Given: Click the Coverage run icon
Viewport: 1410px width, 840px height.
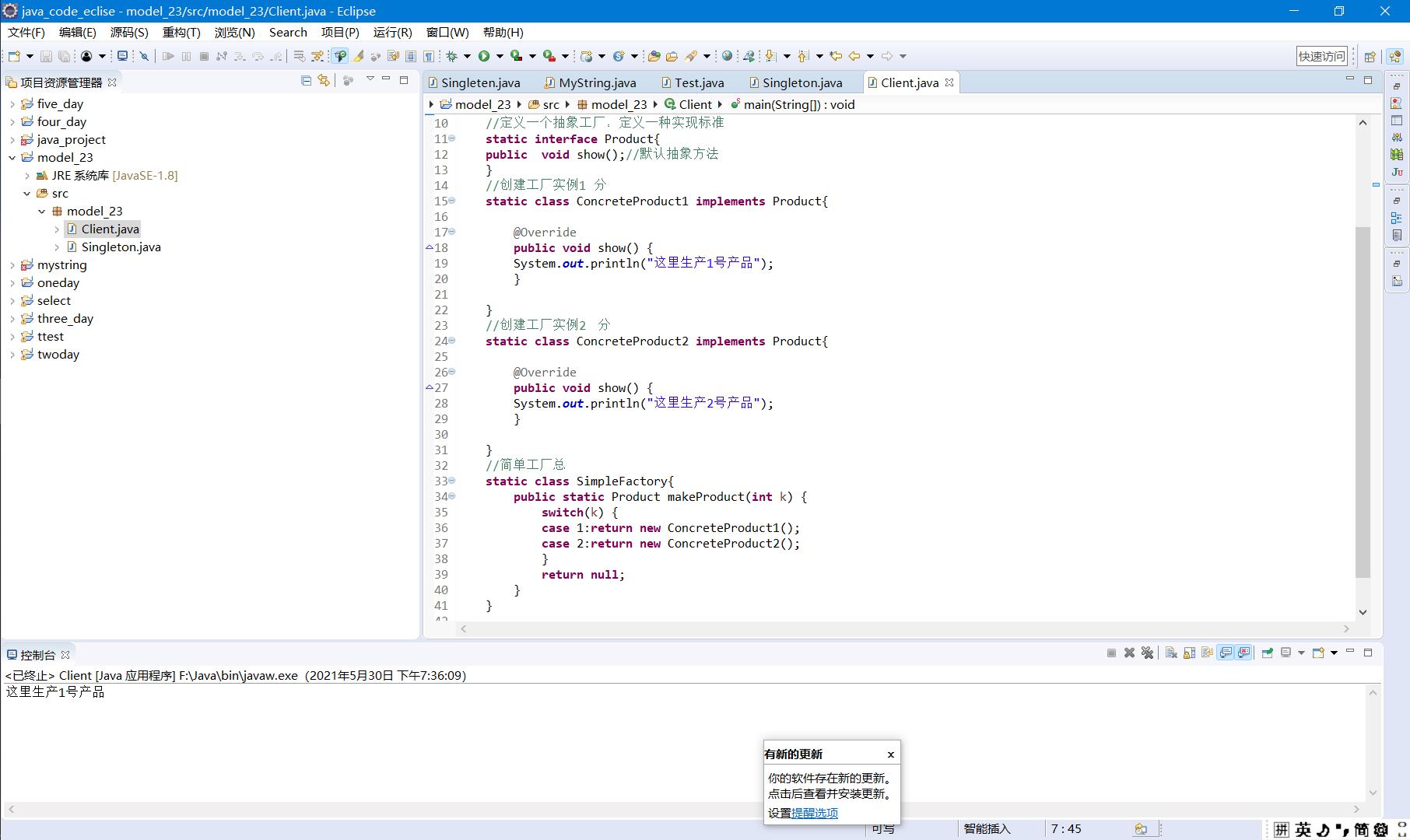Looking at the screenshot, I should 516,56.
